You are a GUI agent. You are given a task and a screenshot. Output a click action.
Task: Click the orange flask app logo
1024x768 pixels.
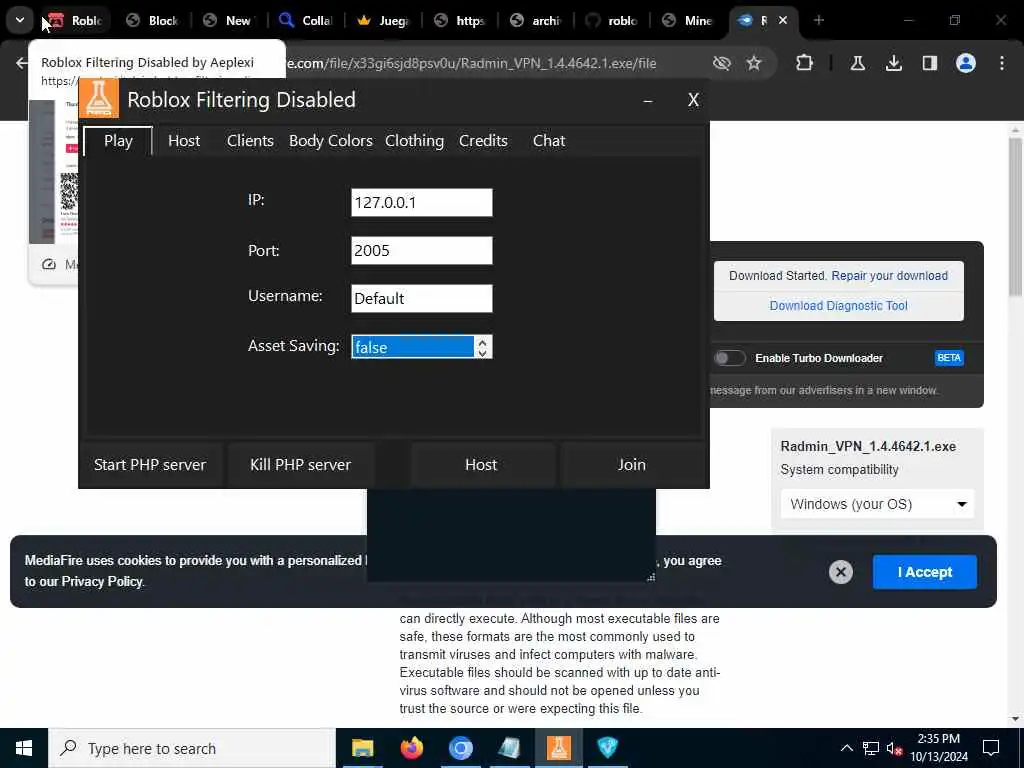(x=99, y=99)
